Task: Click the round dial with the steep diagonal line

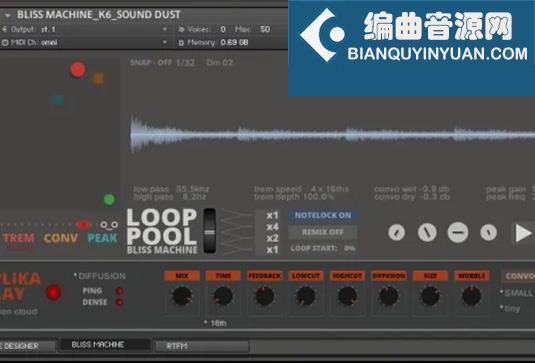Action: click(x=427, y=232)
